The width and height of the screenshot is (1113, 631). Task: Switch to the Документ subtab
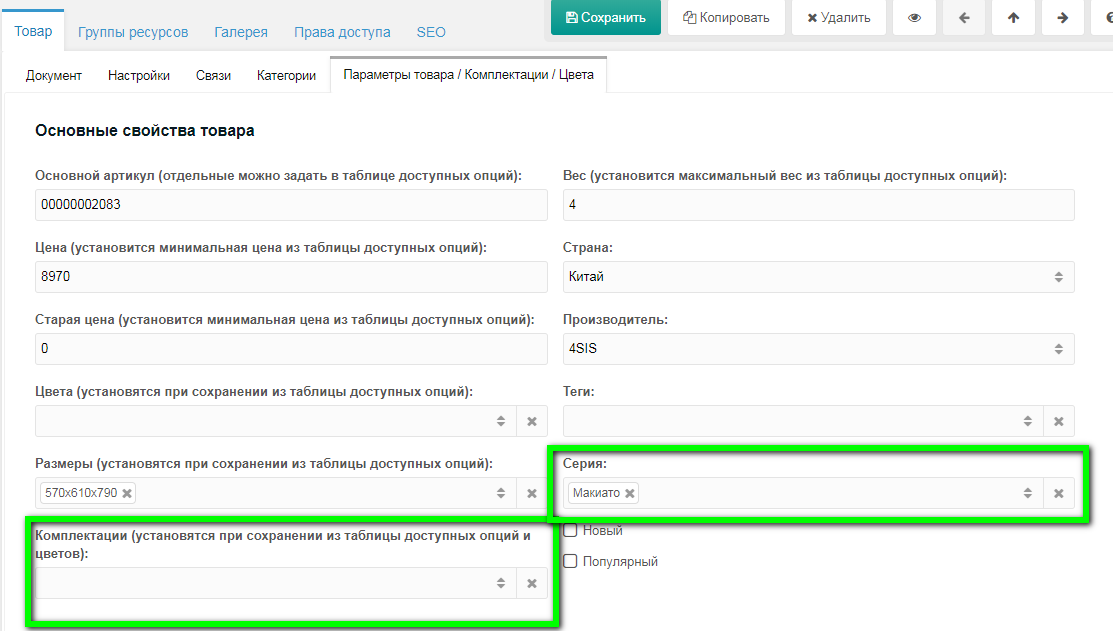pos(54,75)
